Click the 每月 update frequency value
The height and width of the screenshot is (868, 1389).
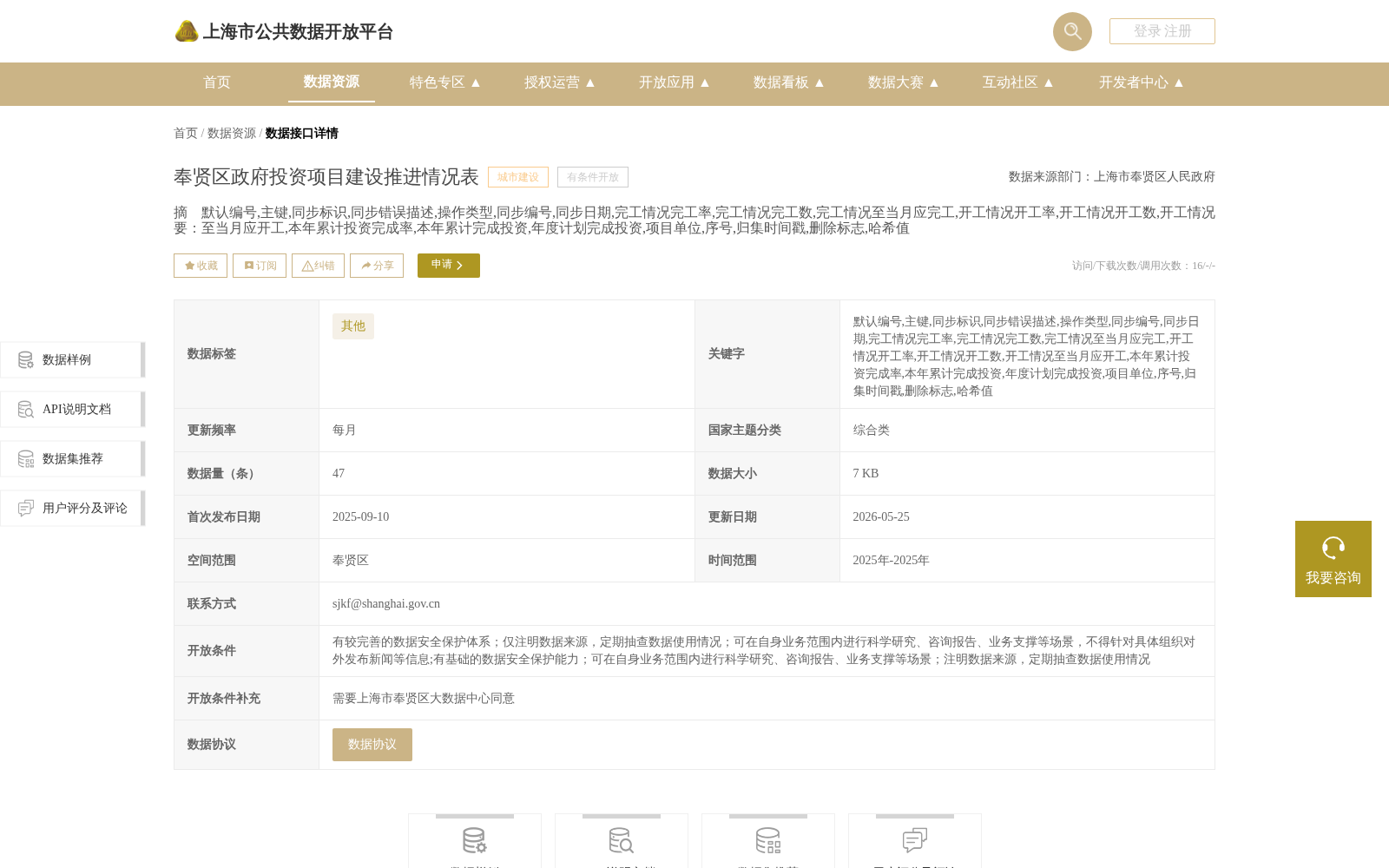pos(345,431)
